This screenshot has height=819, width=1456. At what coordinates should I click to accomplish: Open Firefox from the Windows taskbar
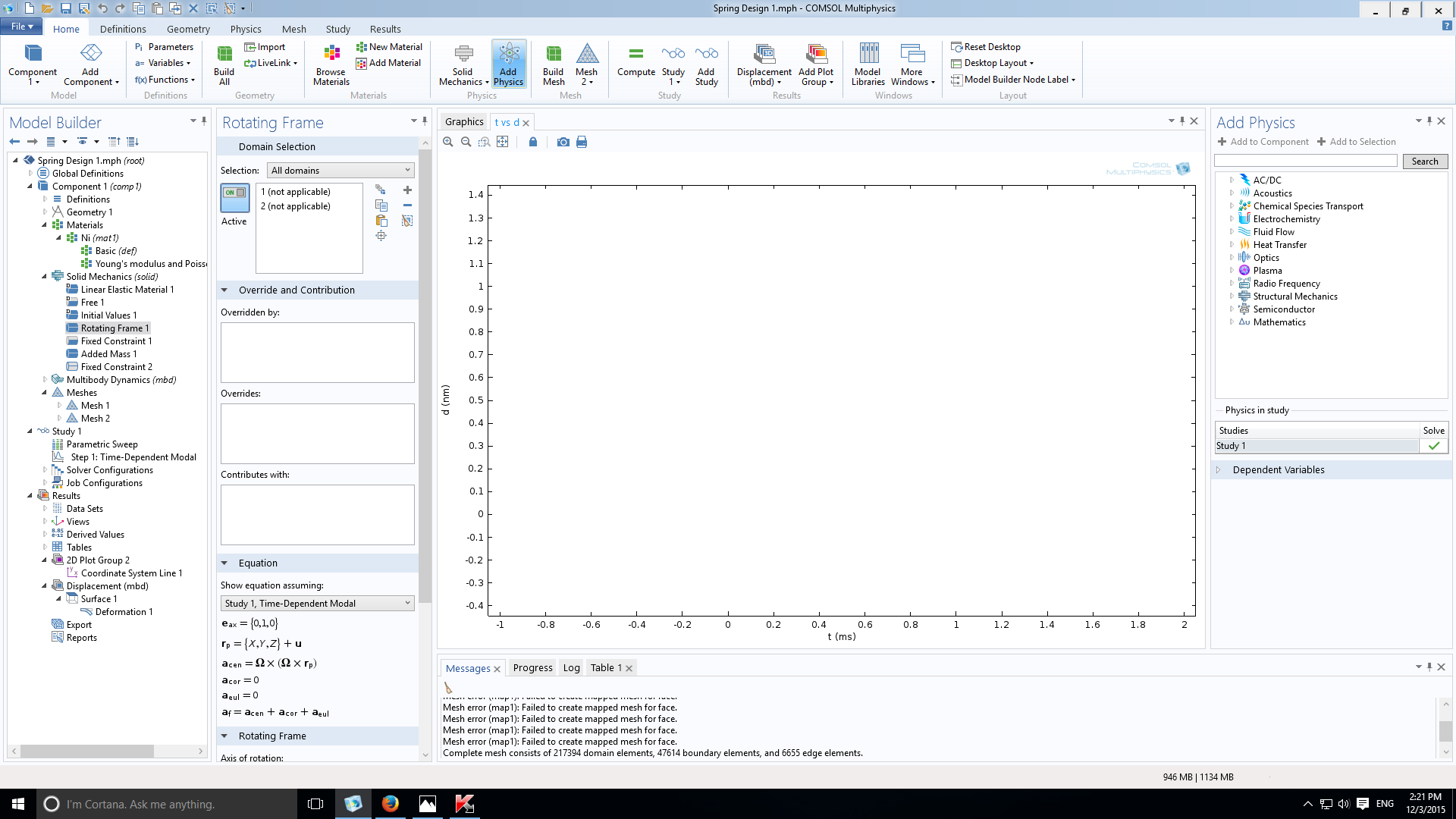[391, 804]
